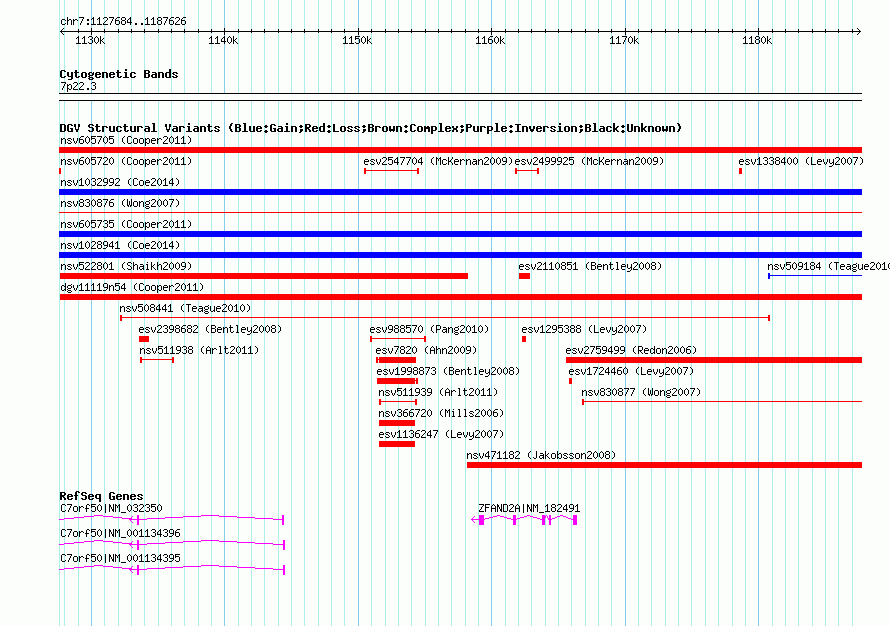Click the nsv1032992 blue gain bar
890x626 pixels.
point(460,192)
